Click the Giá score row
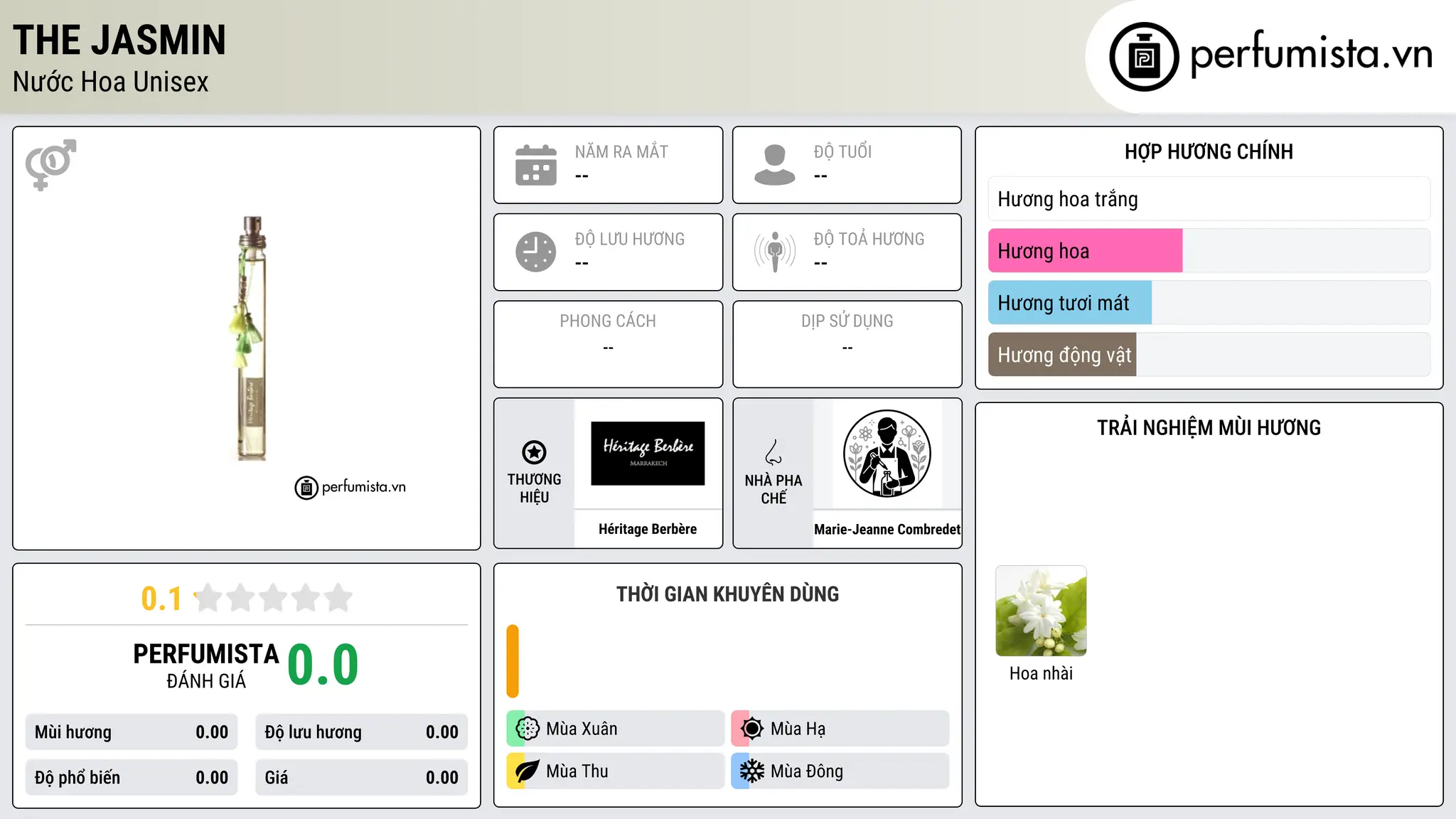The image size is (1456, 819). pos(361,778)
